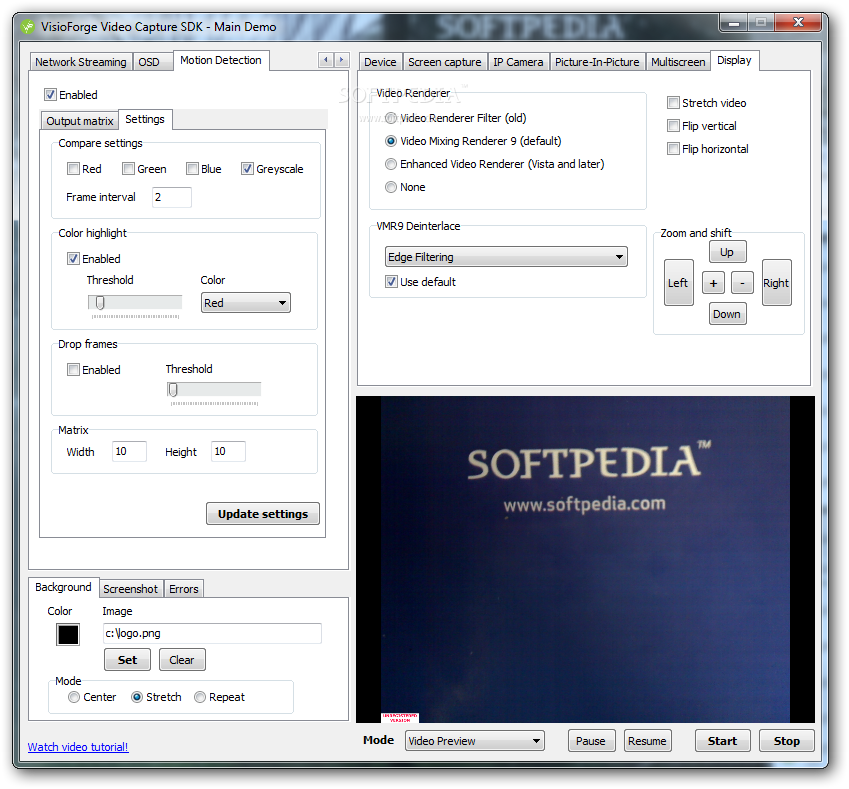
Task: Resume the video capture
Action: 647,741
